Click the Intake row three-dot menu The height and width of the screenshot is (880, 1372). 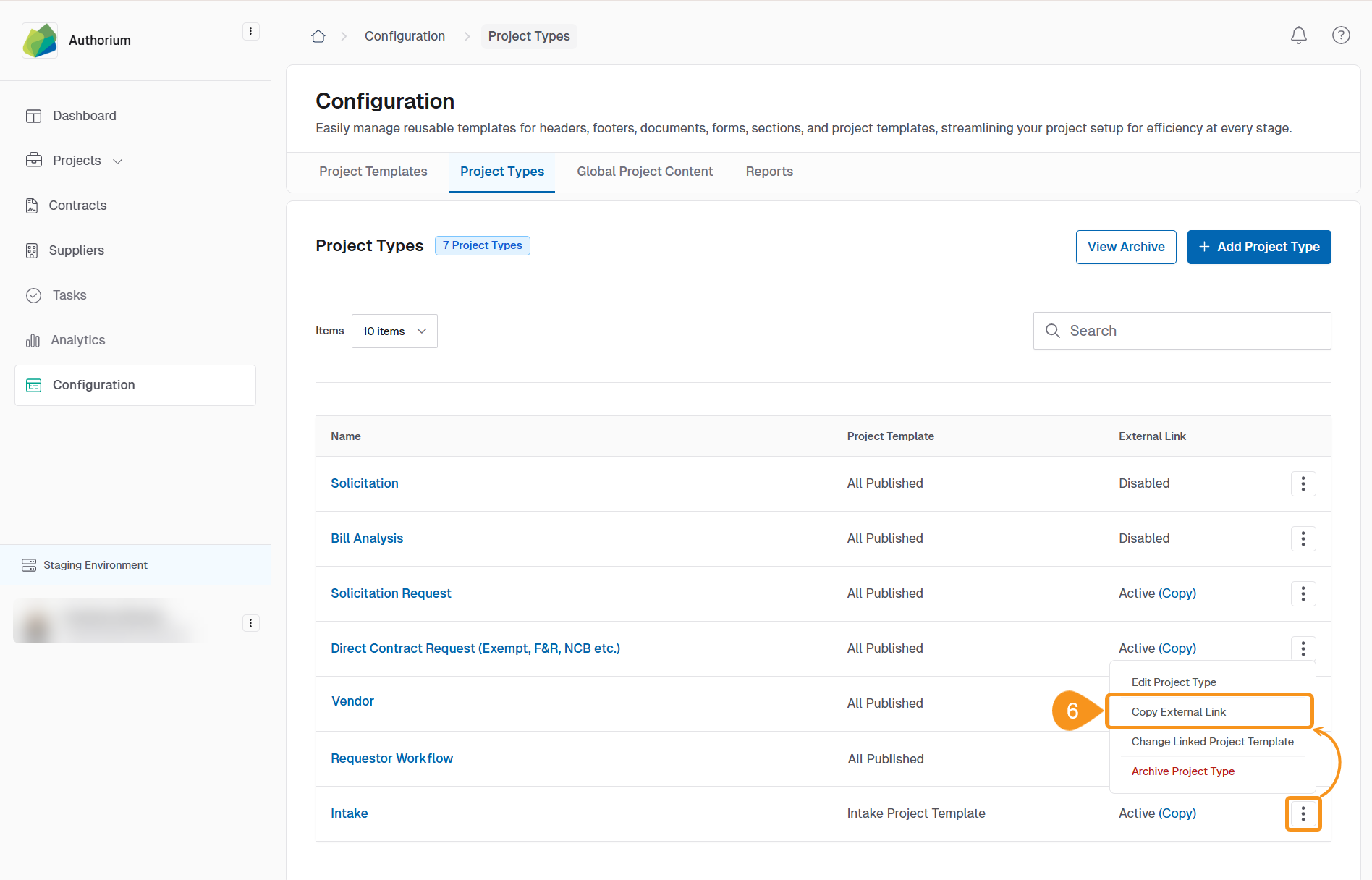coord(1303,814)
